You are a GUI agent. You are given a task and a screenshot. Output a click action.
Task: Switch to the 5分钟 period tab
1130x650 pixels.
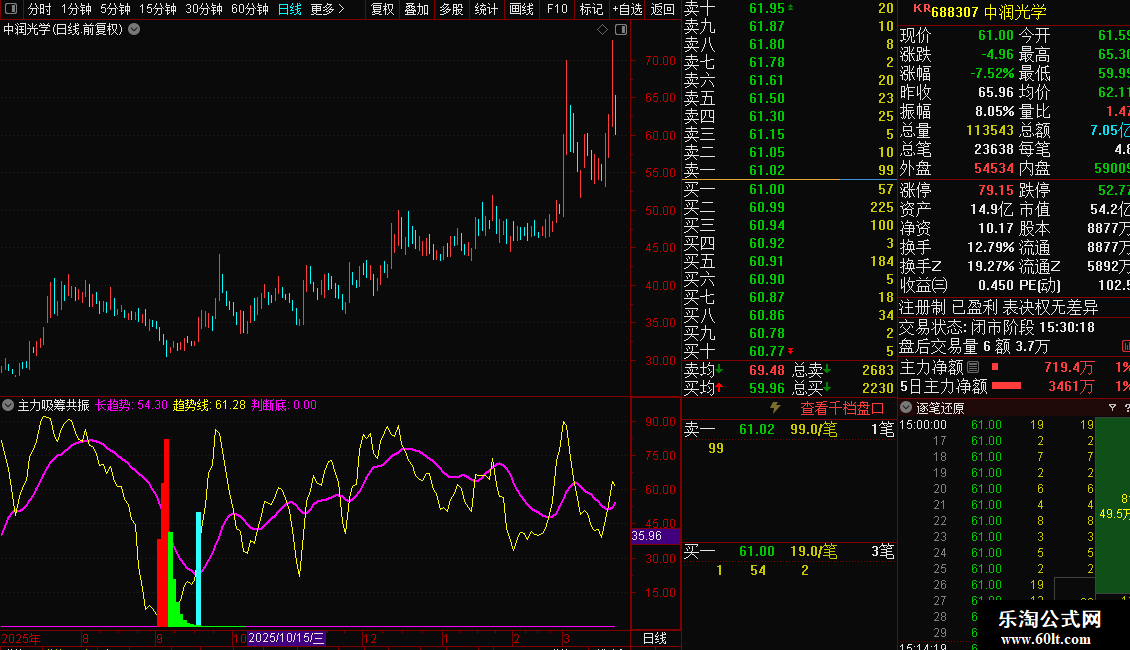coord(115,9)
